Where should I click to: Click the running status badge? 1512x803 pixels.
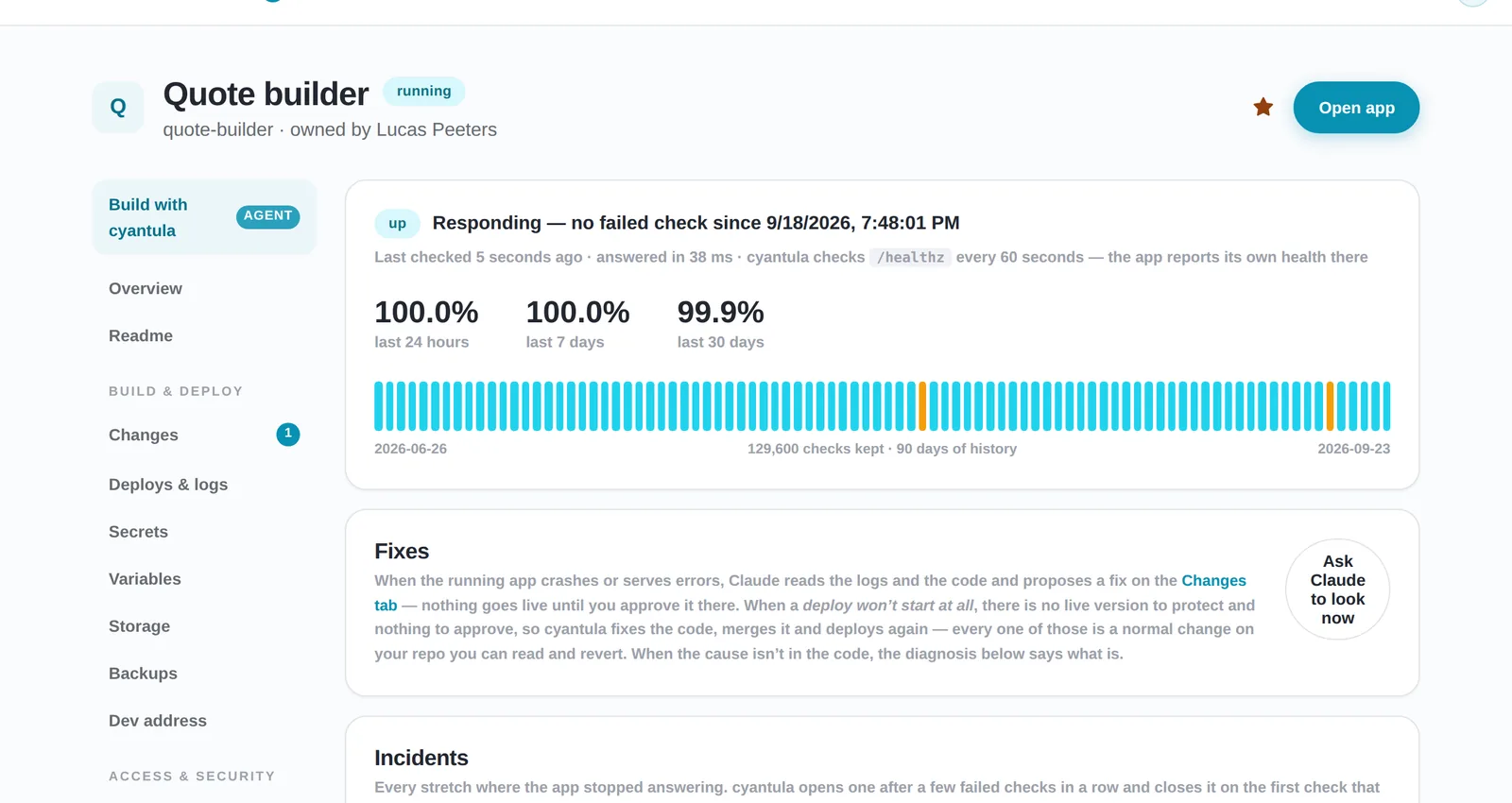[x=423, y=92]
